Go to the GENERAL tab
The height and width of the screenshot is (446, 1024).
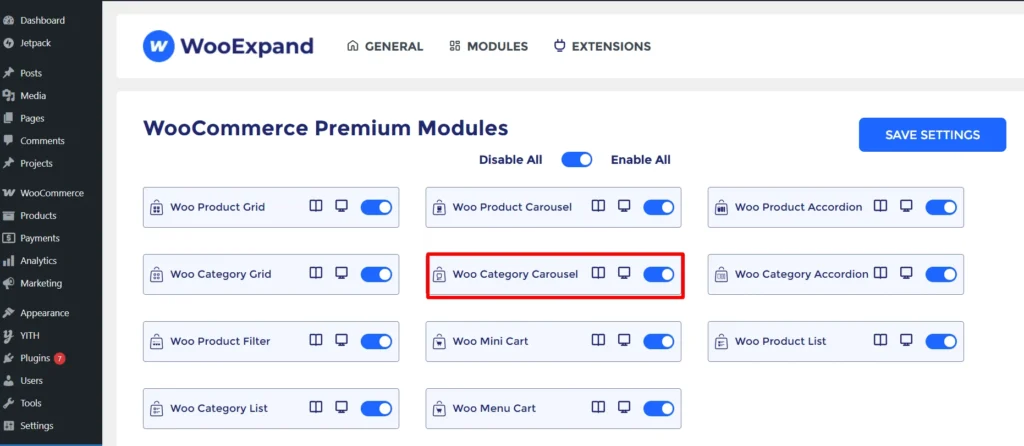tap(385, 46)
